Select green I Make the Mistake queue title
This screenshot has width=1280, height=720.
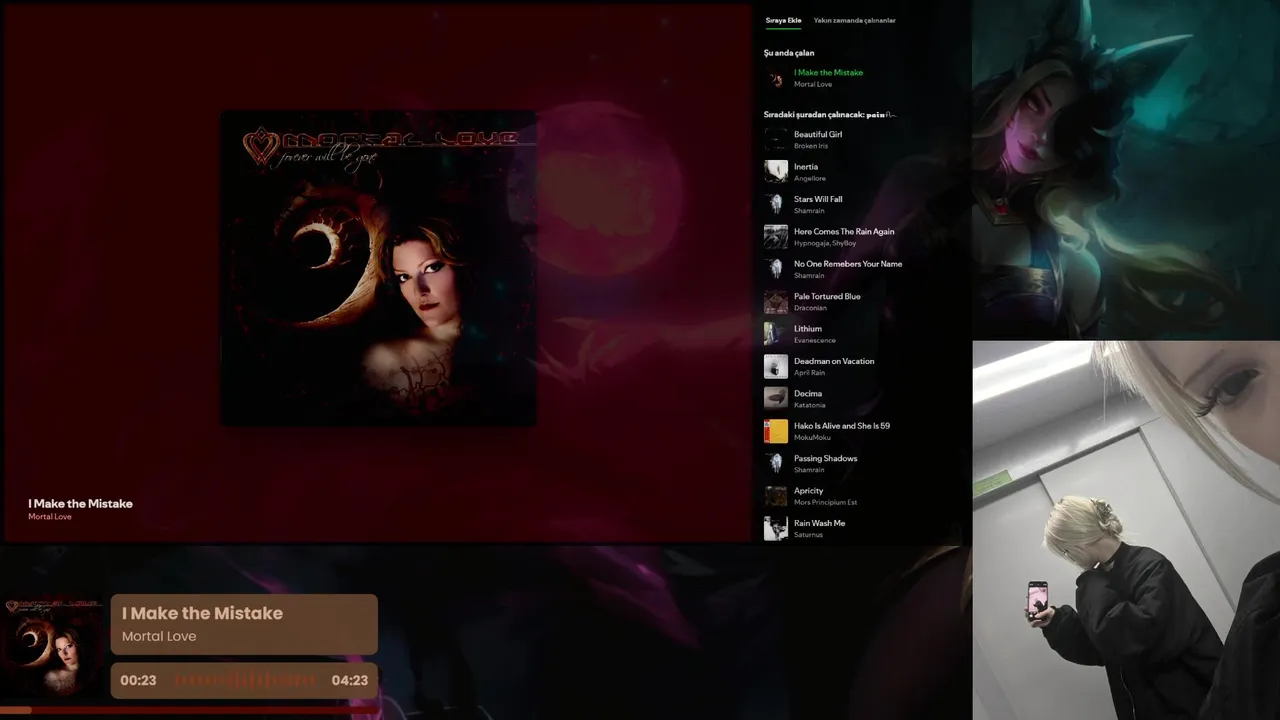click(x=828, y=72)
